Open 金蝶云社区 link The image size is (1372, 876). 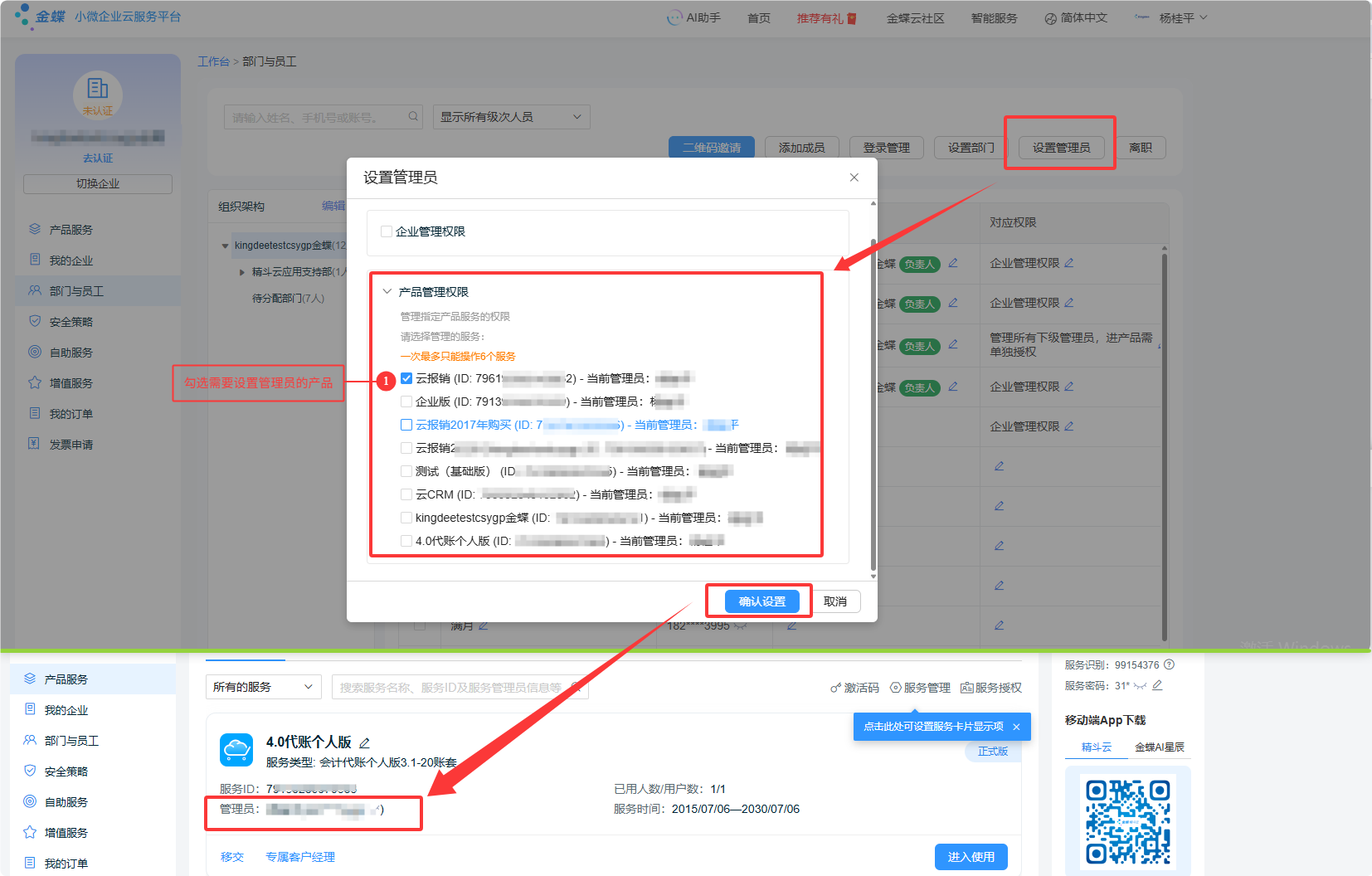coord(915,18)
